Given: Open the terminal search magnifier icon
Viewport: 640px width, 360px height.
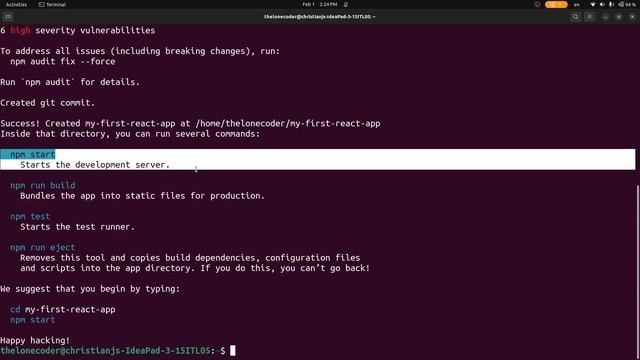Looking at the screenshot, I should [x=576, y=17].
